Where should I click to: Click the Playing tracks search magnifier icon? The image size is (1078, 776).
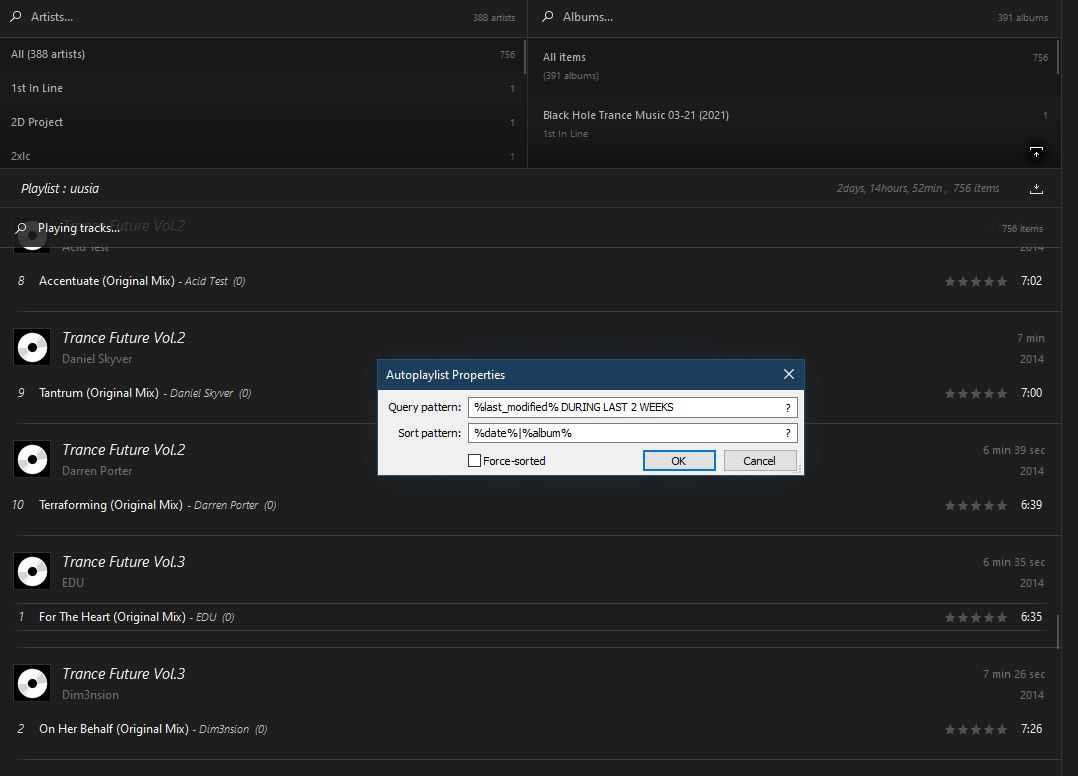pos(21,228)
